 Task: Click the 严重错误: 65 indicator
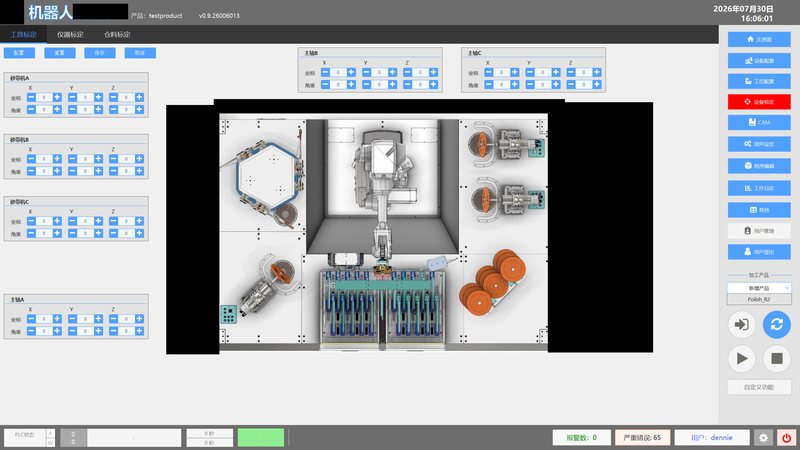642,438
